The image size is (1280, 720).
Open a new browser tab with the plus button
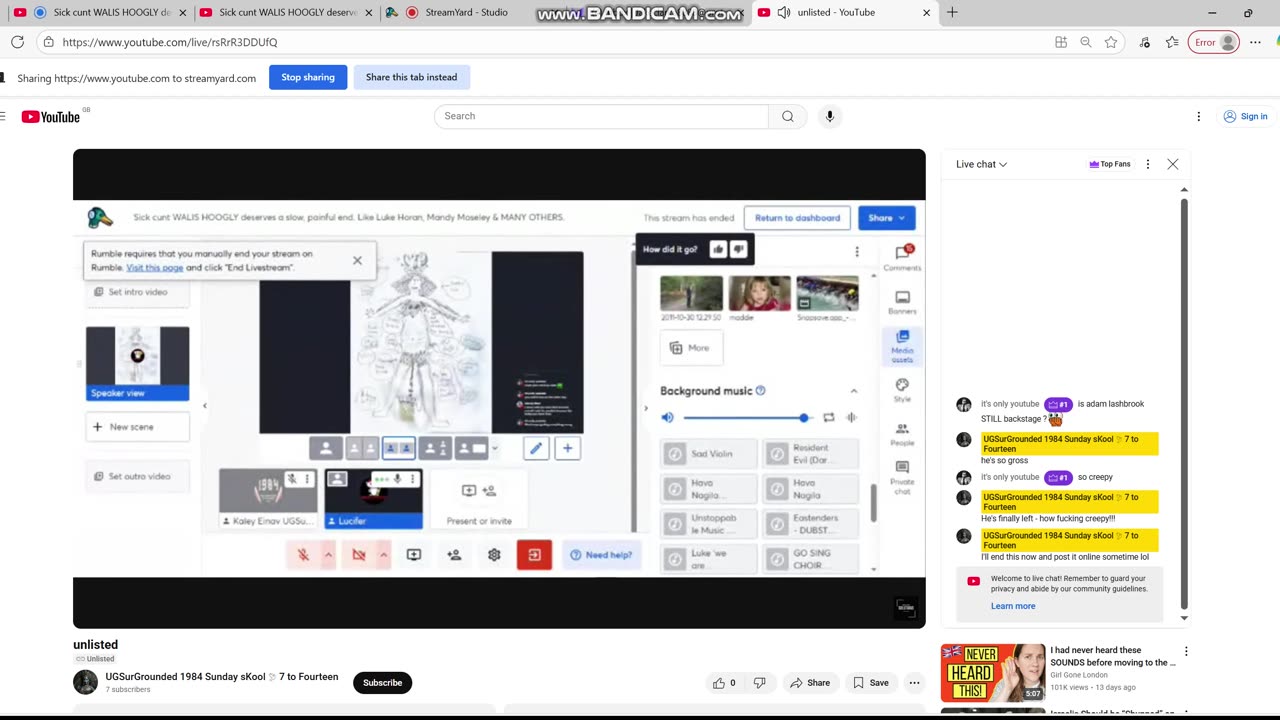(x=952, y=13)
